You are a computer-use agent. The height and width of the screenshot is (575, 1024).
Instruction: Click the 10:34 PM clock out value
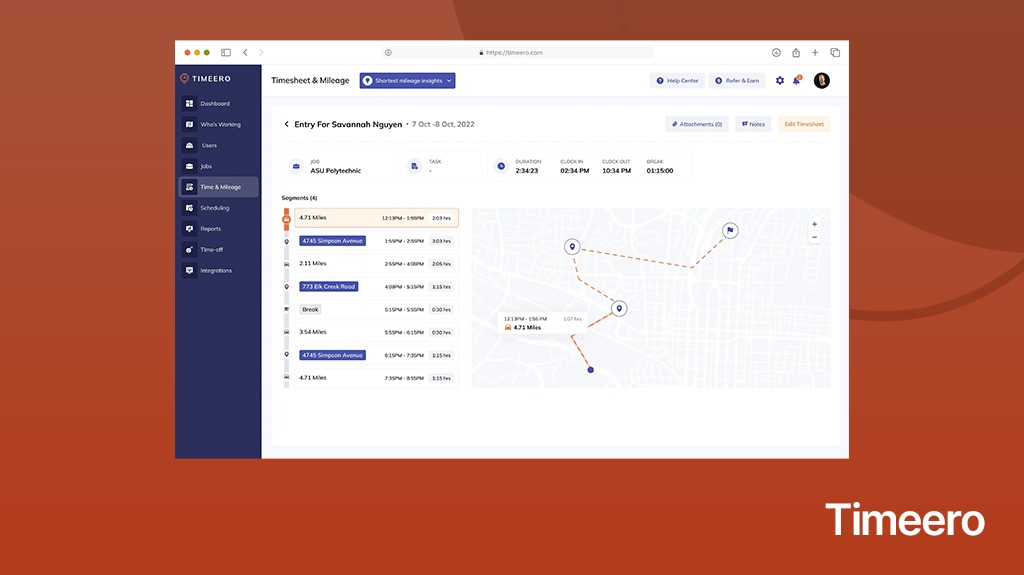coord(616,171)
